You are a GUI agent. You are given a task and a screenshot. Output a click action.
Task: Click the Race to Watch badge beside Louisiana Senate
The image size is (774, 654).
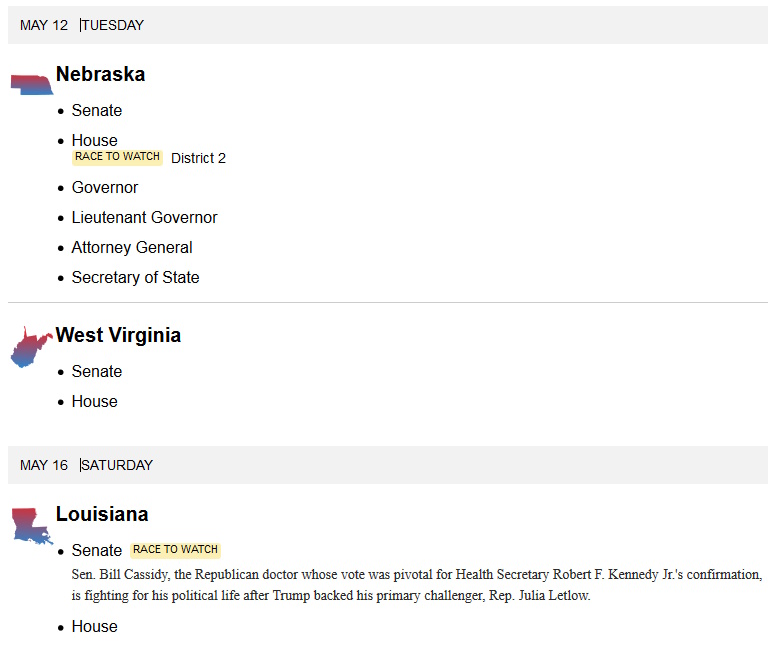(175, 550)
